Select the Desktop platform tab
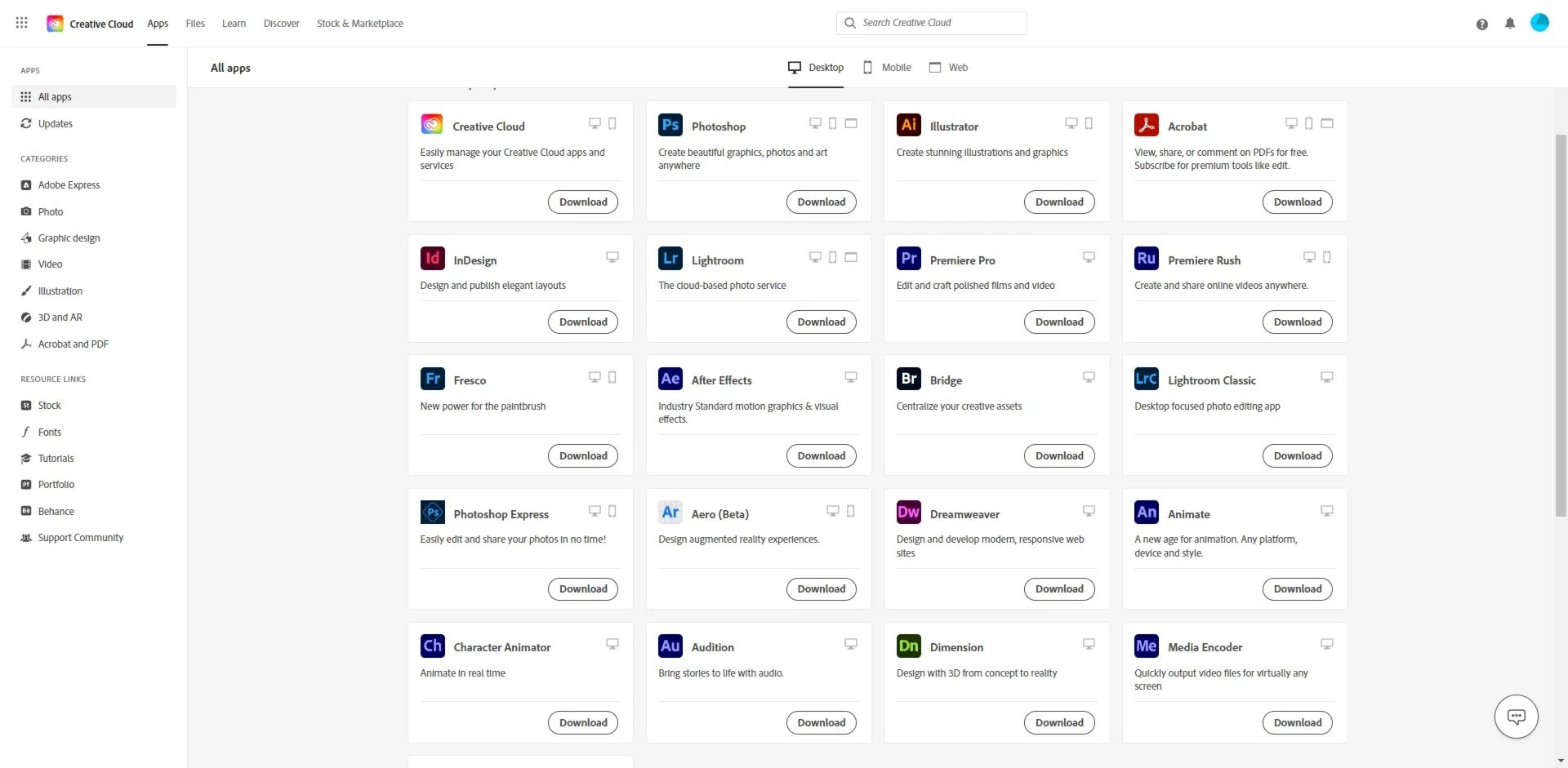 click(x=816, y=68)
